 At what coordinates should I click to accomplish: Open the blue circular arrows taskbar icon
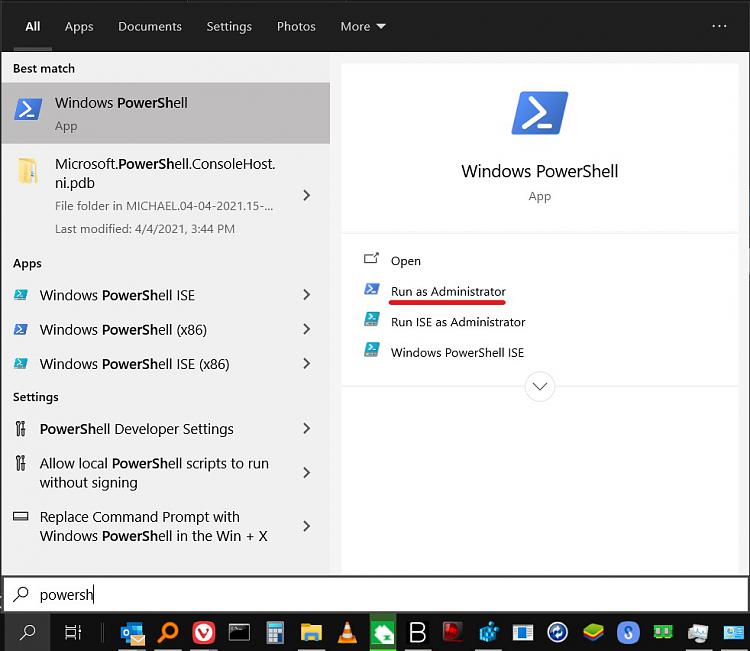point(558,633)
